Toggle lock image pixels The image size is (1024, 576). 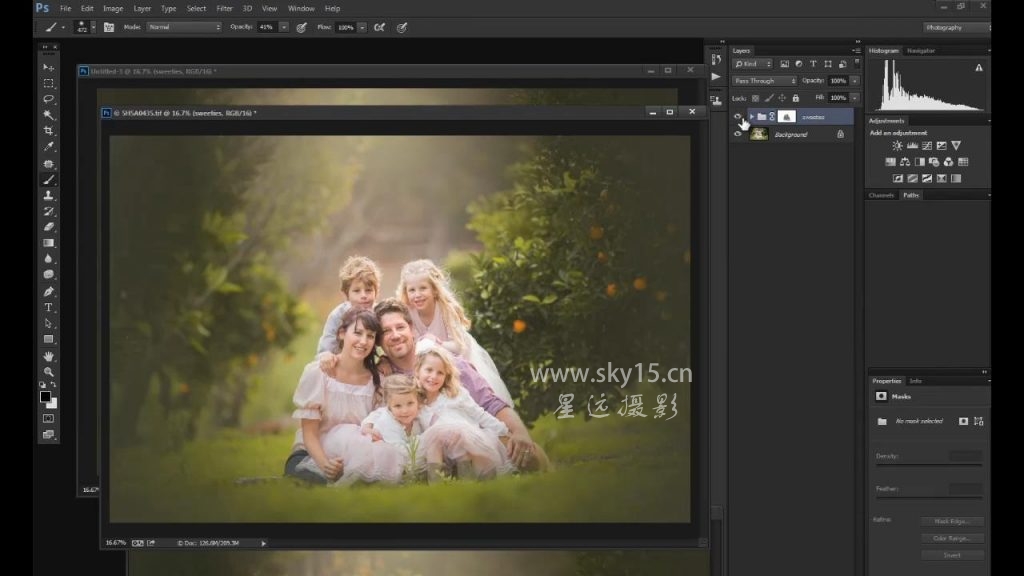(x=769, y=98)
